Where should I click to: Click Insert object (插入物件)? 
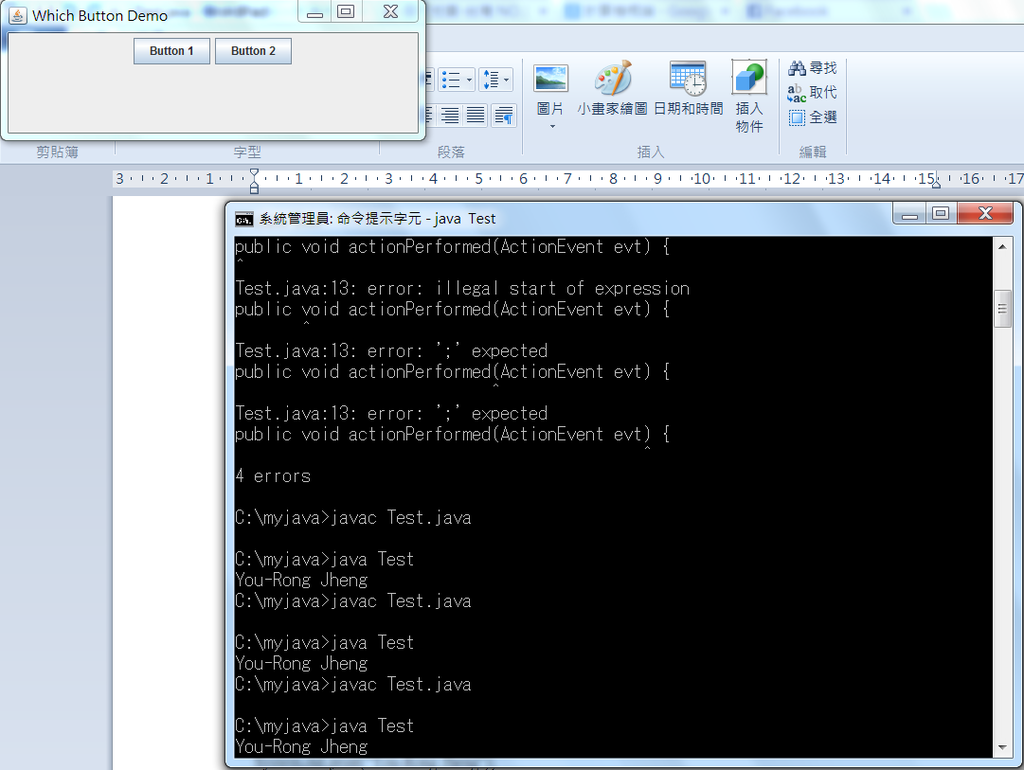(749, 96)
